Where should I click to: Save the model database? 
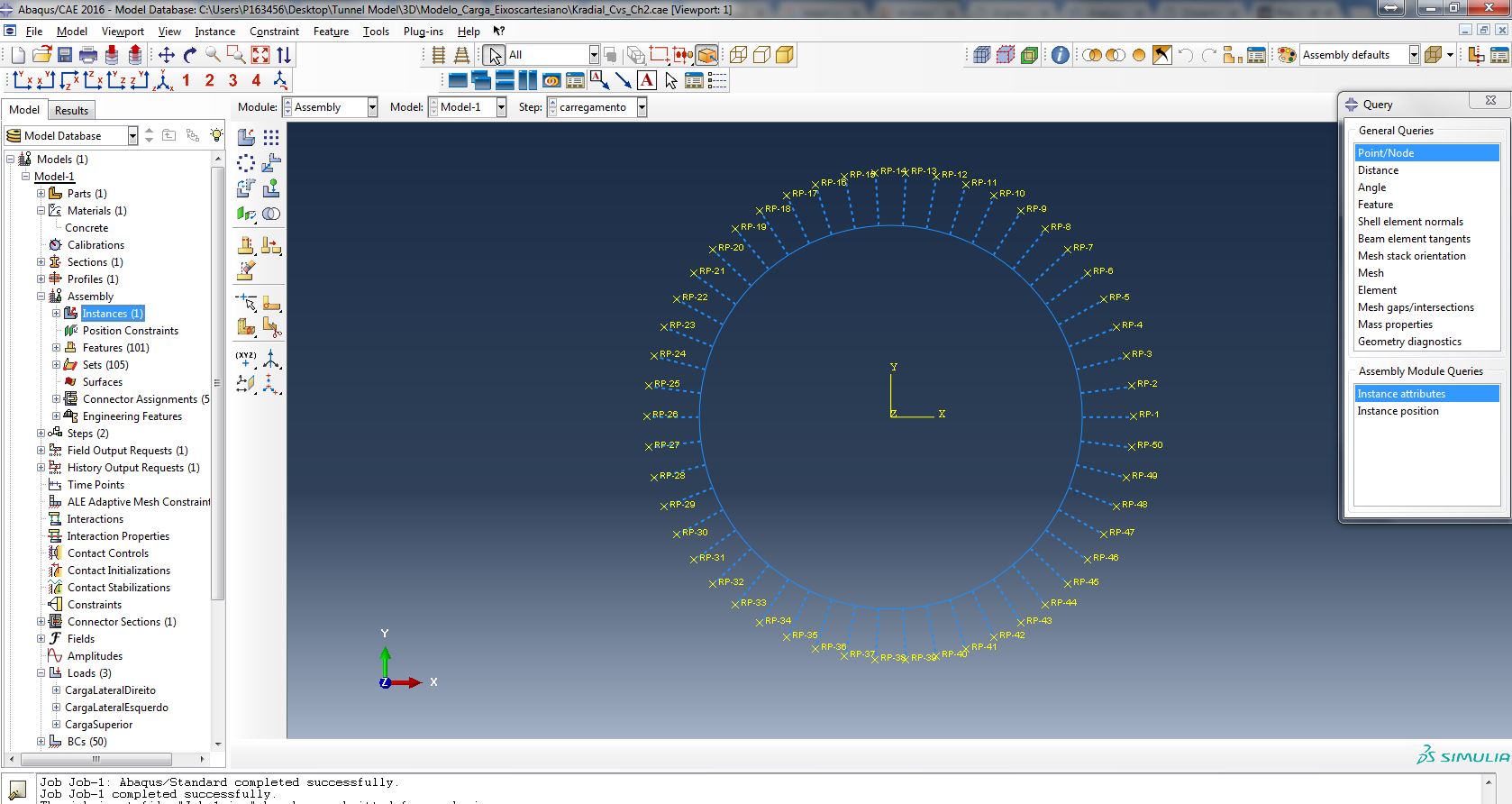[65, 55]
